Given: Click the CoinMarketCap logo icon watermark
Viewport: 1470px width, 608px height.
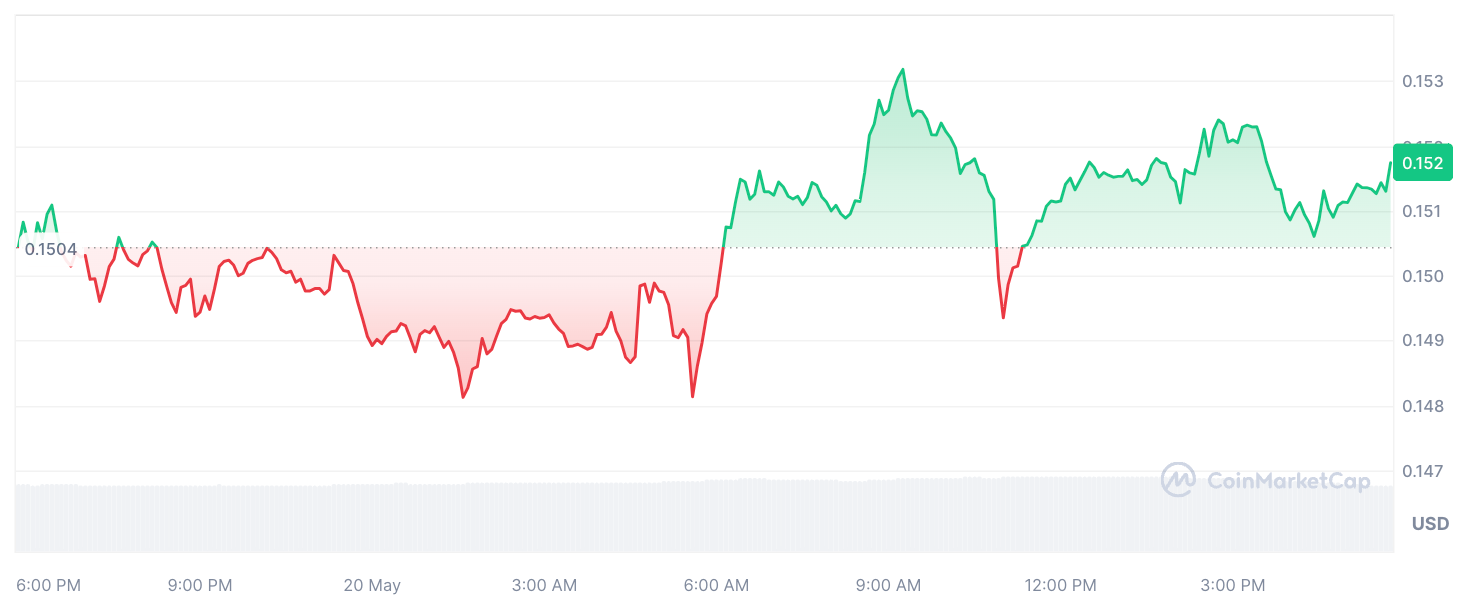Looking at the screenshot, I should click(1178, 480).
